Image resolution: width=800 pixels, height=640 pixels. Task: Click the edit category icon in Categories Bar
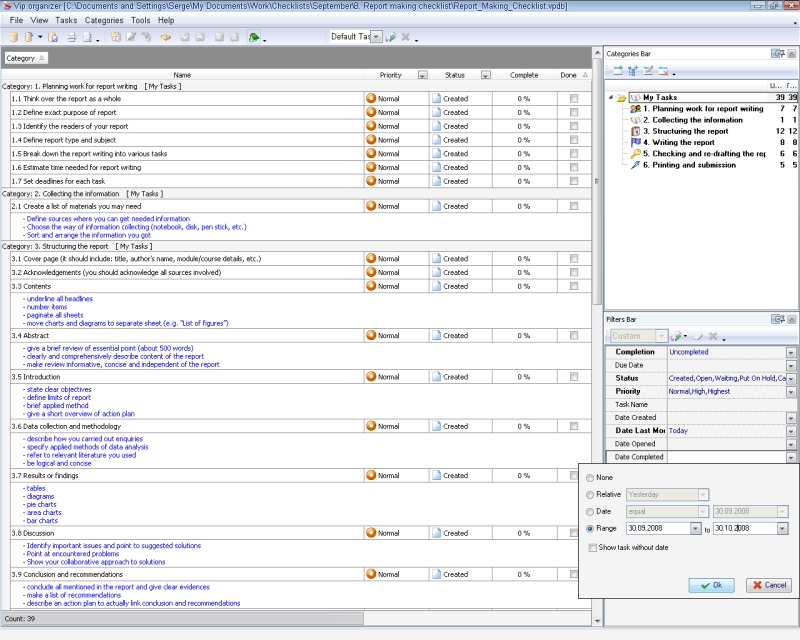tap(648, 71)
